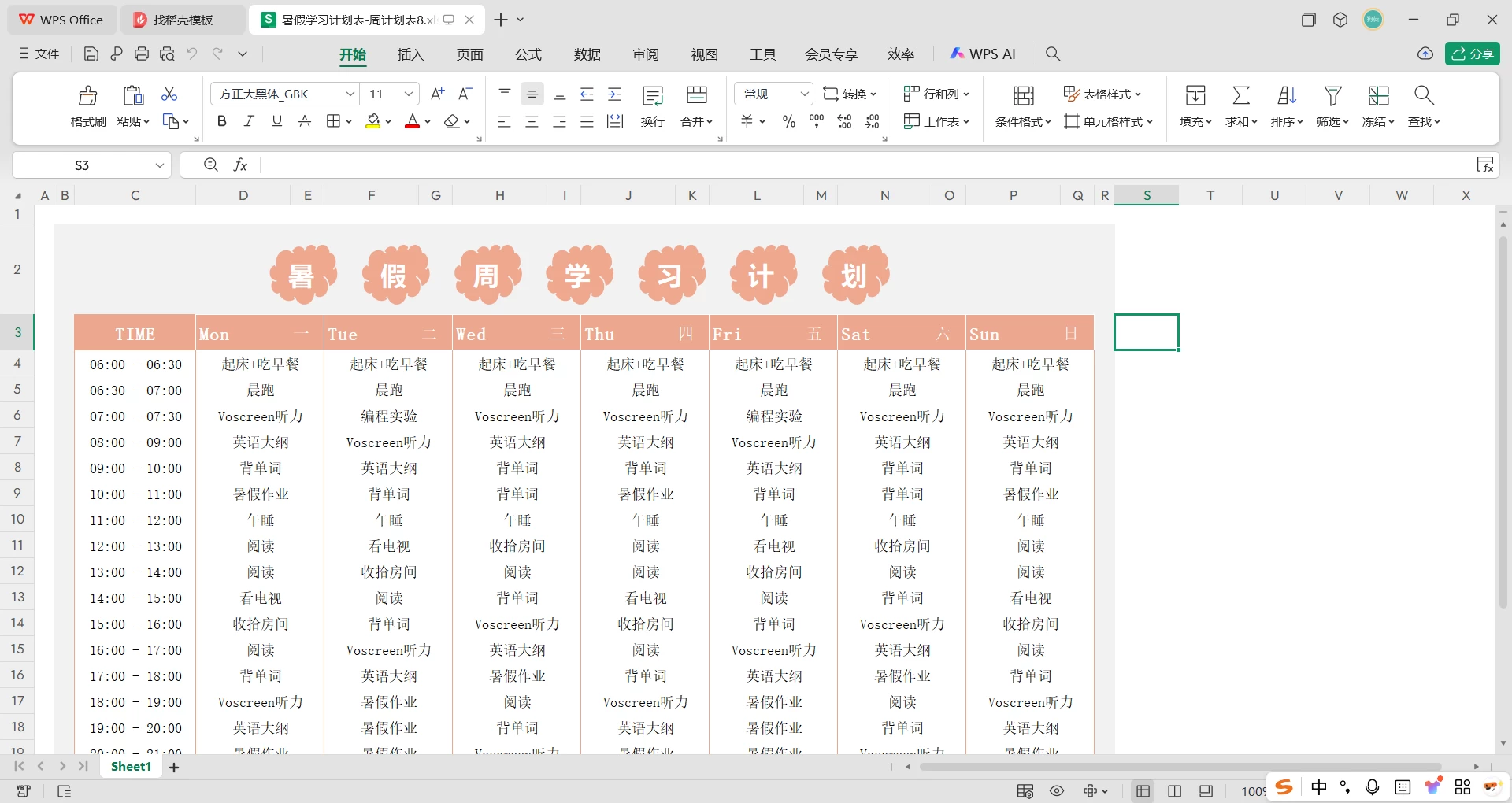
Task: Open a new document tab with plus
Action: click(x=501, y=20)
